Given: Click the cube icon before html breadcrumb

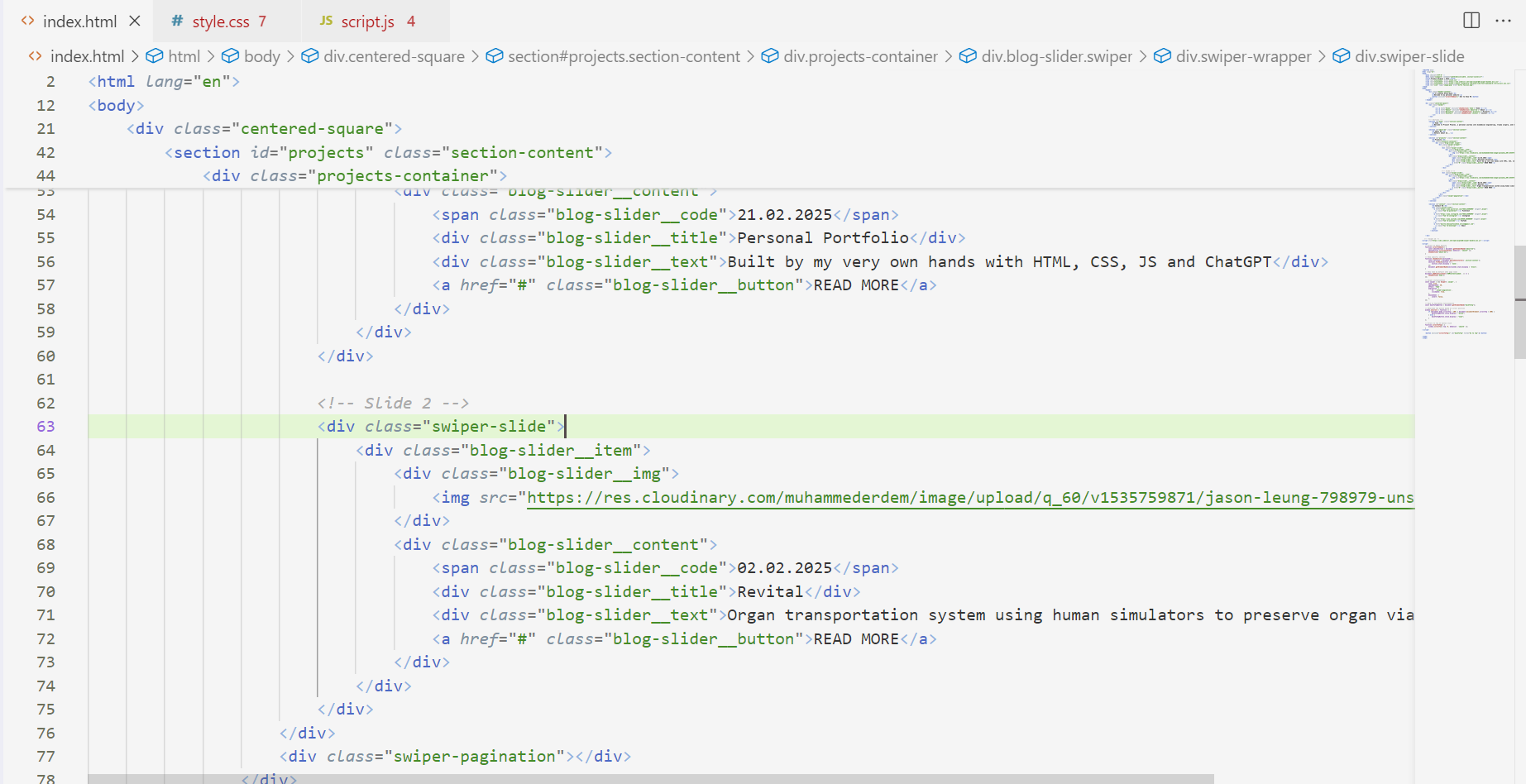Looking at the screenshot, I should [155, 56].
